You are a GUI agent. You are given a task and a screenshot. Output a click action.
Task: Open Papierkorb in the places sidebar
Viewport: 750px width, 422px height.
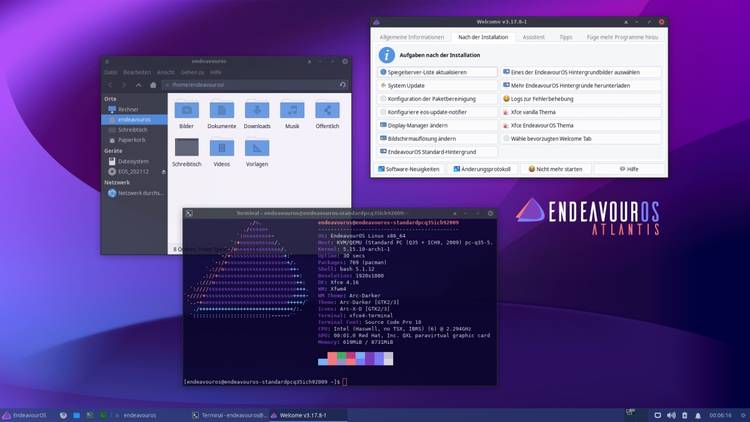tap(134, 140)
